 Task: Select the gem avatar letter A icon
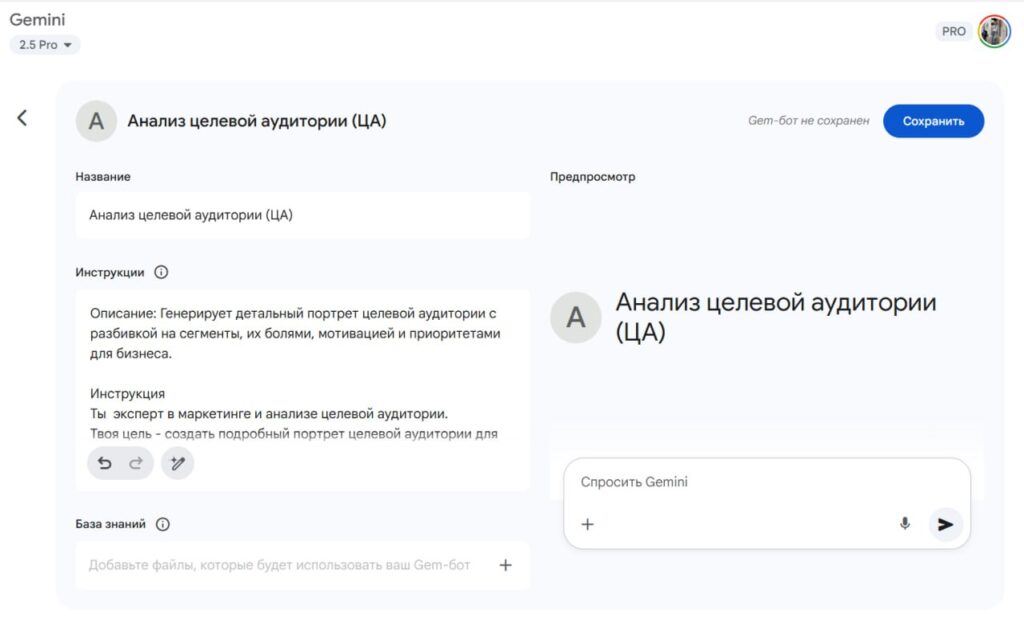click(97, 121)
